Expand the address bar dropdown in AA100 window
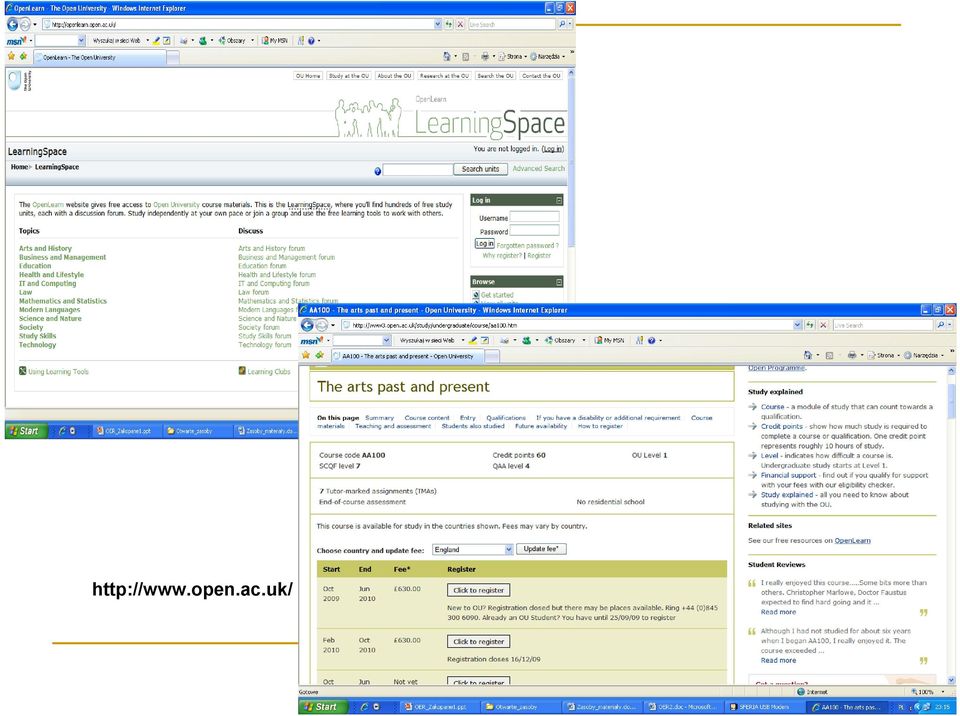The width and height of the screenshot is (960, 716). 798,325
